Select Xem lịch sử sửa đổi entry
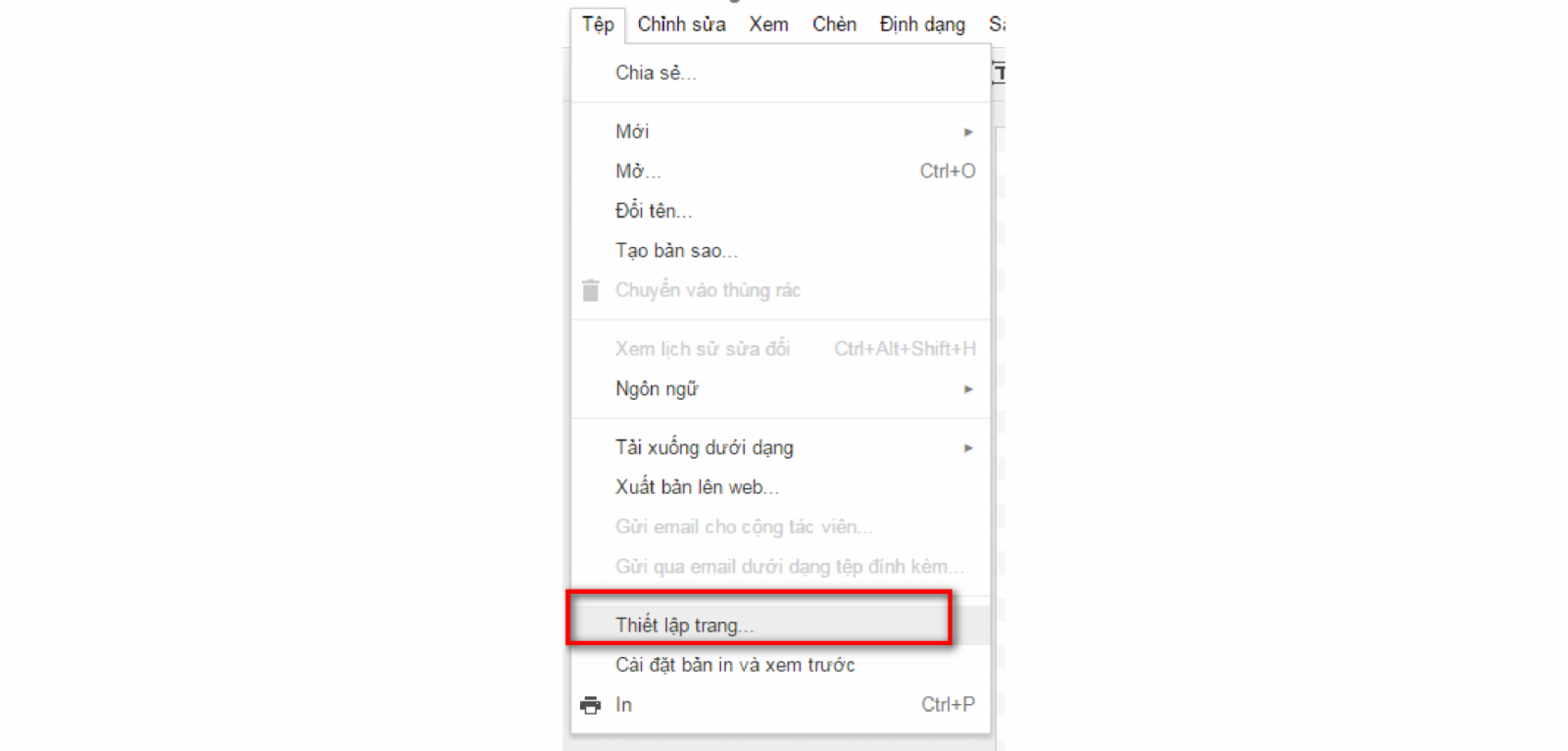The image size is (1568, 751). click(x=781, y=349)
